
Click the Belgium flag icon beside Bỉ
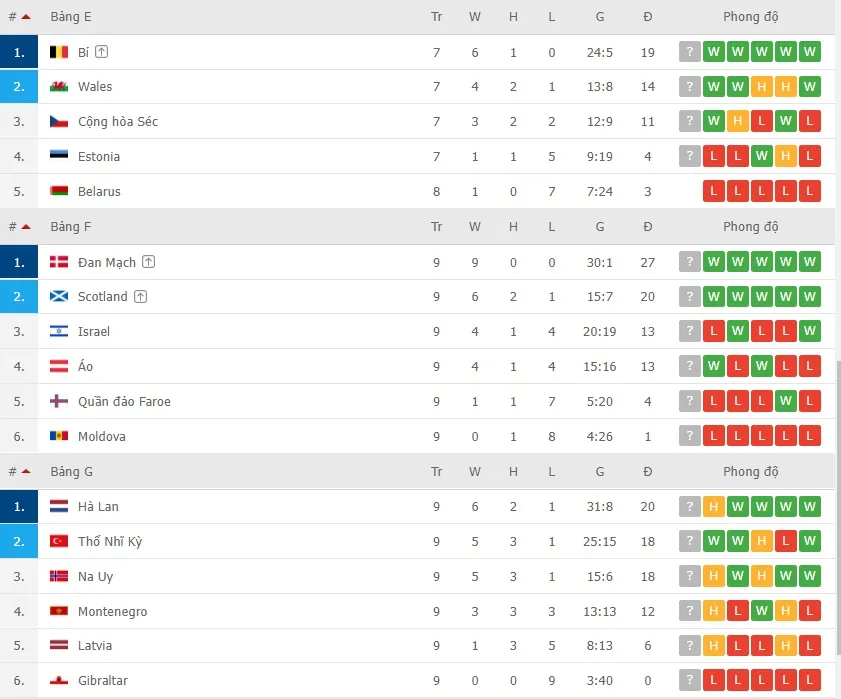click(x=59, y=52)
